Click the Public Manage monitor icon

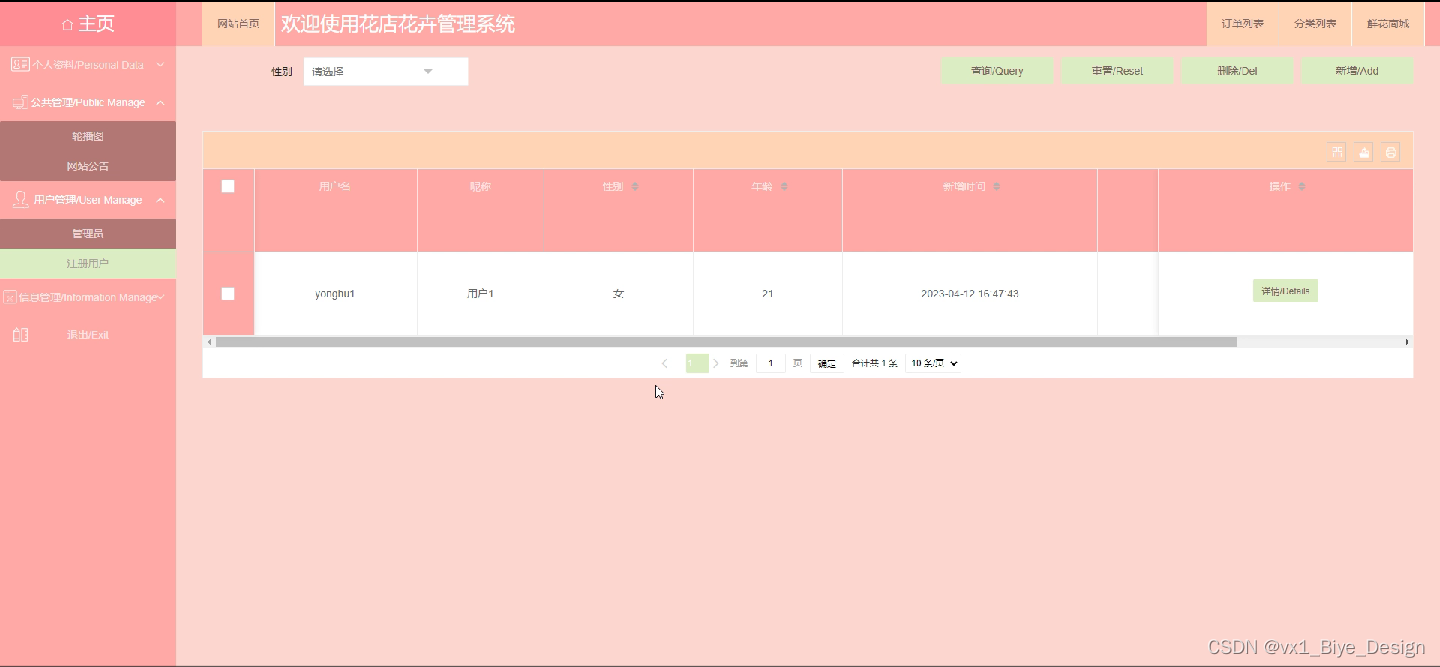tap(19, 102)
